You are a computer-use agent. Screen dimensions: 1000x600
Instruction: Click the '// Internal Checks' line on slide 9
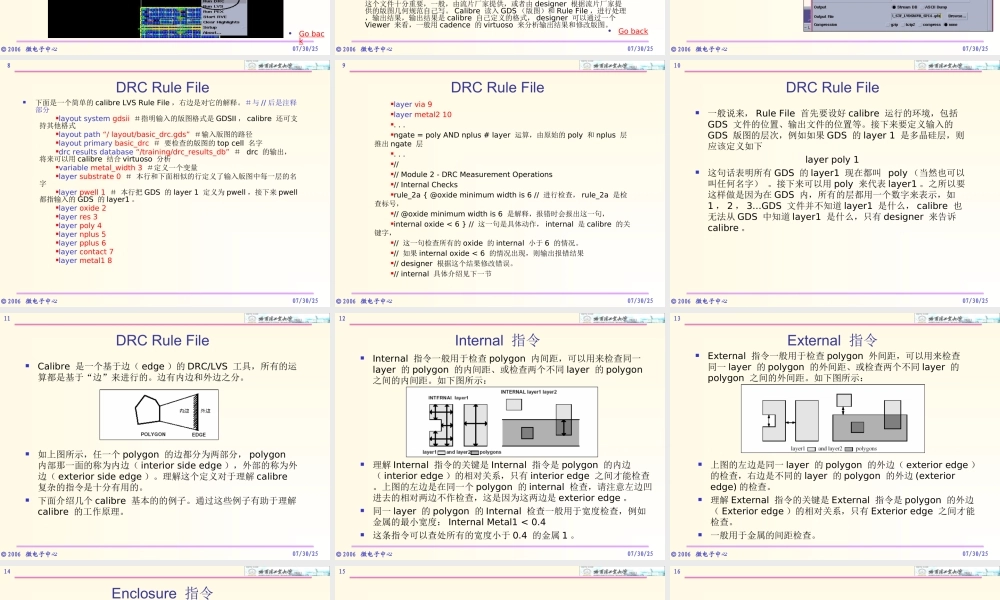pyautogui.click(x=424, y=185)
